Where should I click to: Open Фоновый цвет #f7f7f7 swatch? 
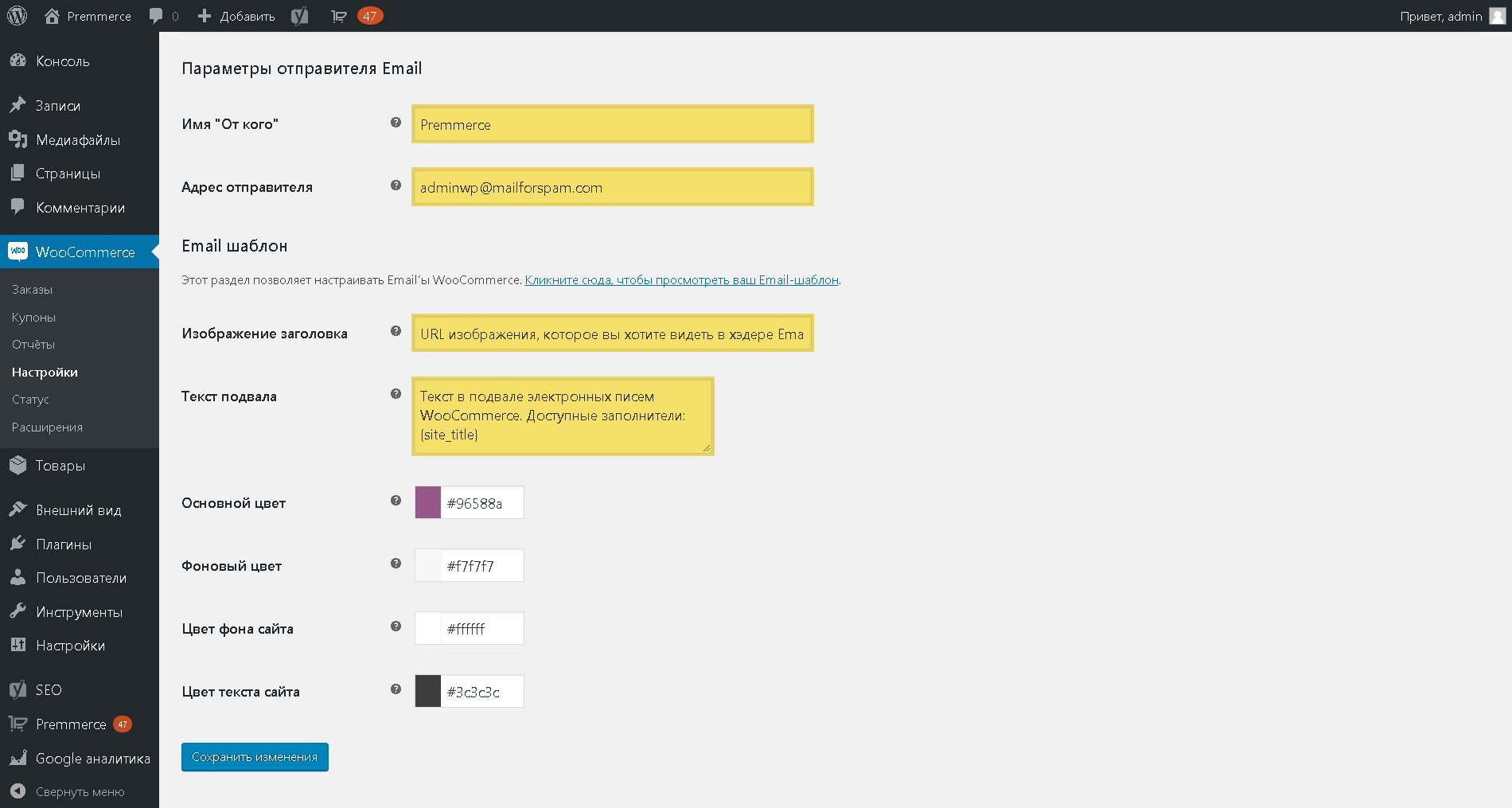coord(428,566)
